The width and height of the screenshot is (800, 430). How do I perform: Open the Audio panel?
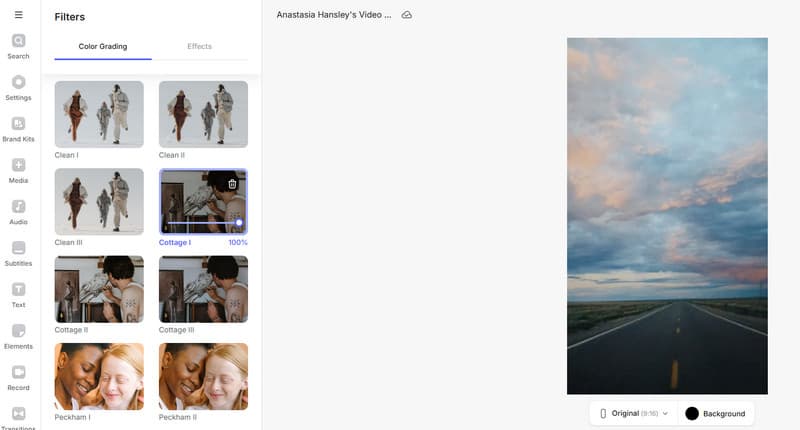coord(18,211)
